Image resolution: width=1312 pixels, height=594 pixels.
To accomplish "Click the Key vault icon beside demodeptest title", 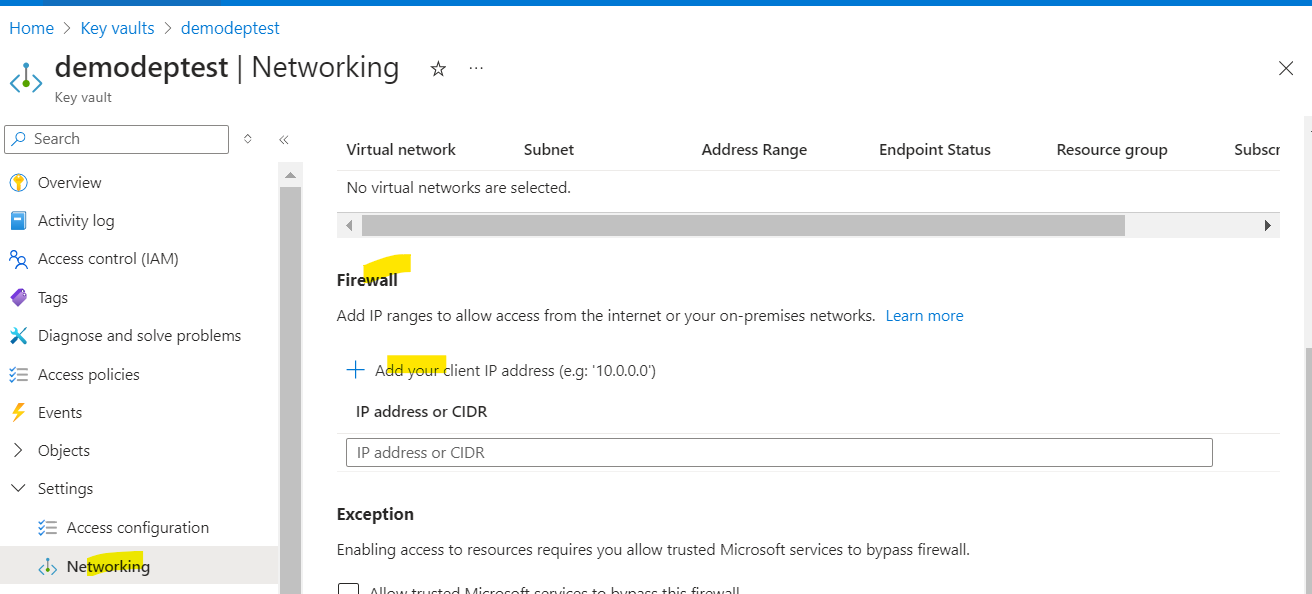I will click(26, 79).
